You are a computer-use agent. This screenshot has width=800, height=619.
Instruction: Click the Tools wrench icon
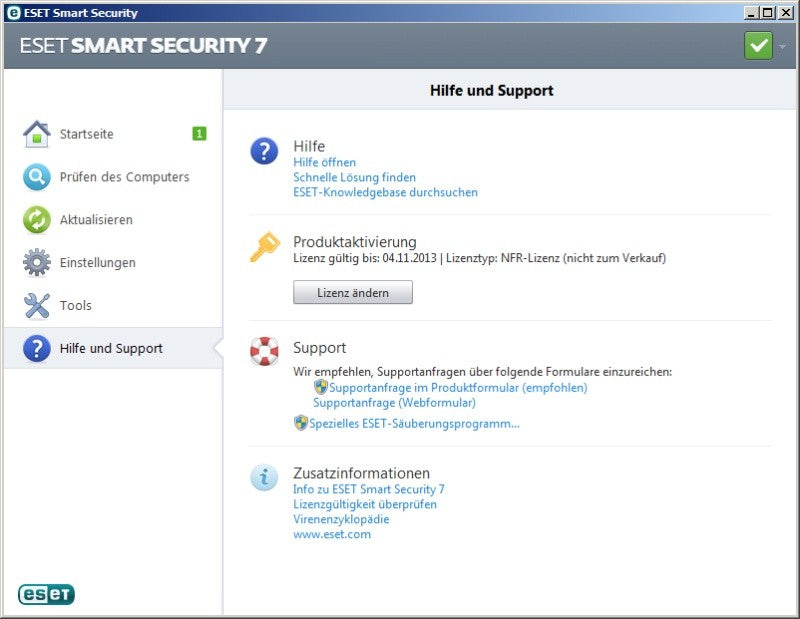pos(37,305)
